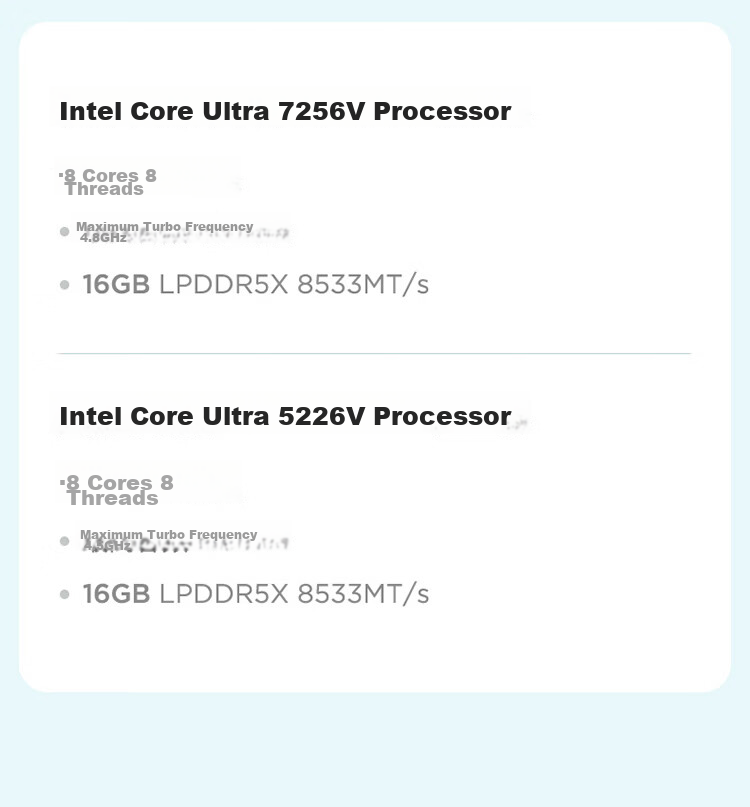750x807 pixels.
Task: Click the divider line between the two processors
Action: click(x=374, y=354)
